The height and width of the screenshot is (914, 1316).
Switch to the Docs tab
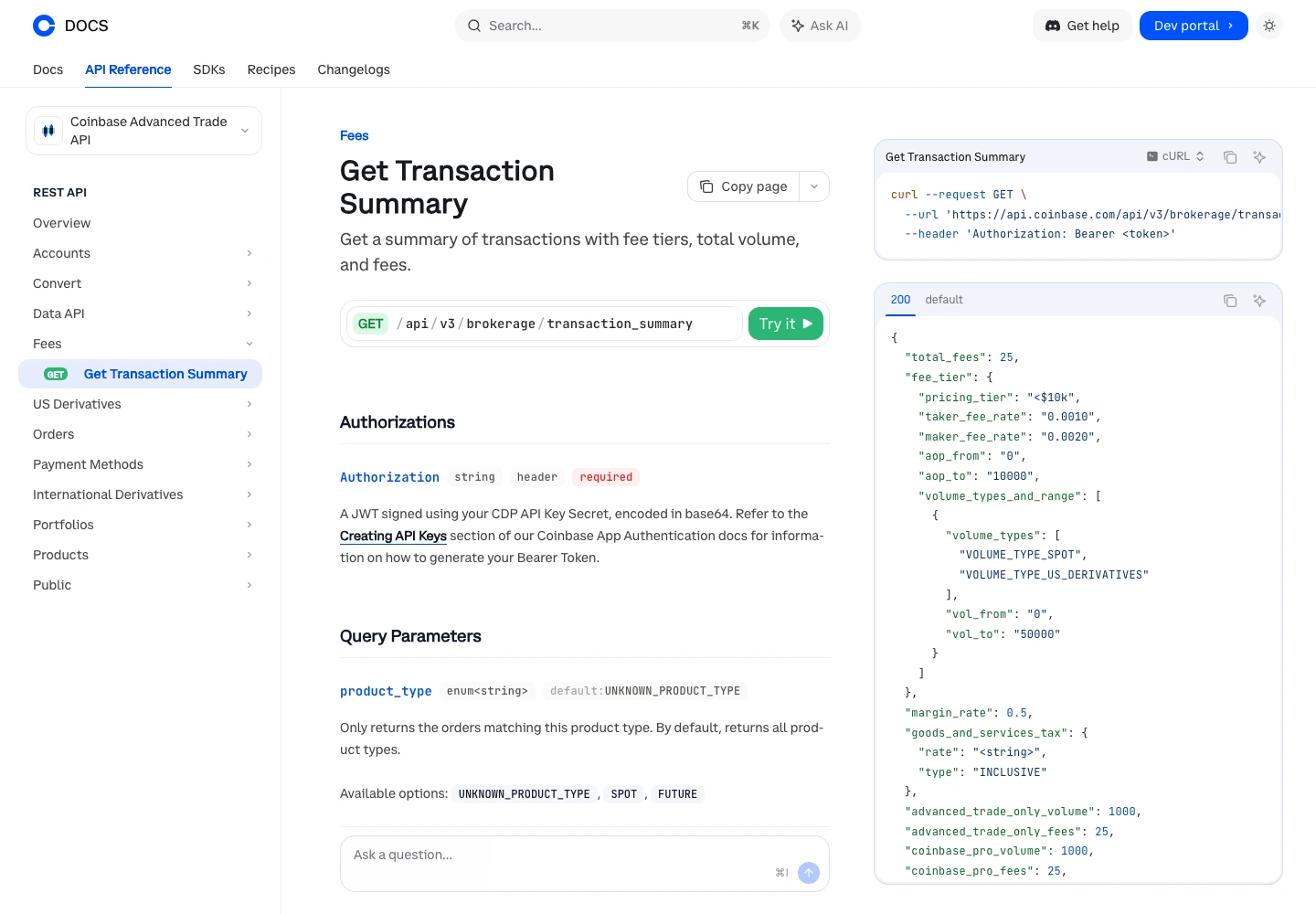(x=48, y=69)
